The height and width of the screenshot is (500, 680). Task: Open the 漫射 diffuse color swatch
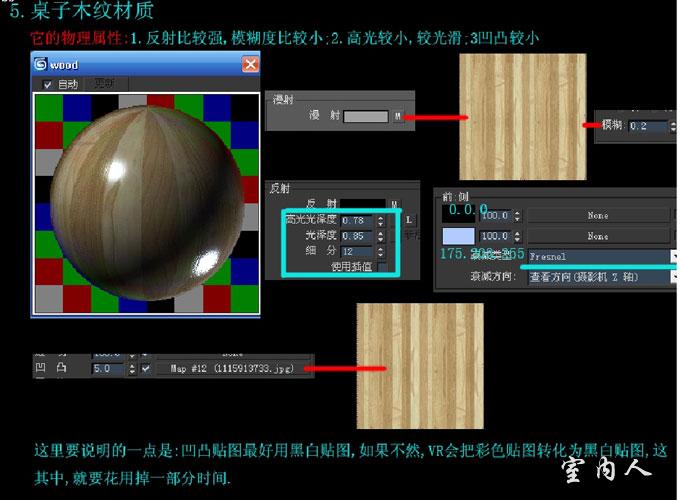366,116
